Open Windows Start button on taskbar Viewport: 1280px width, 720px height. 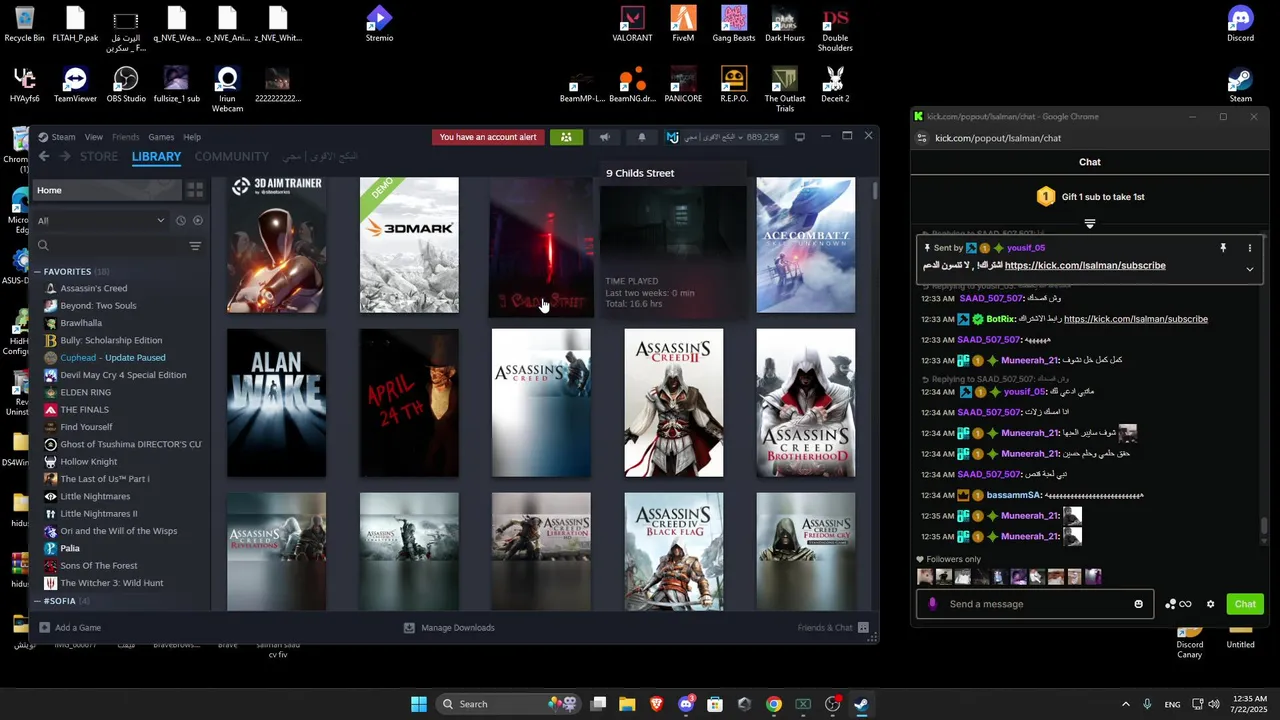pyautogui.click(x=419, y=704)
